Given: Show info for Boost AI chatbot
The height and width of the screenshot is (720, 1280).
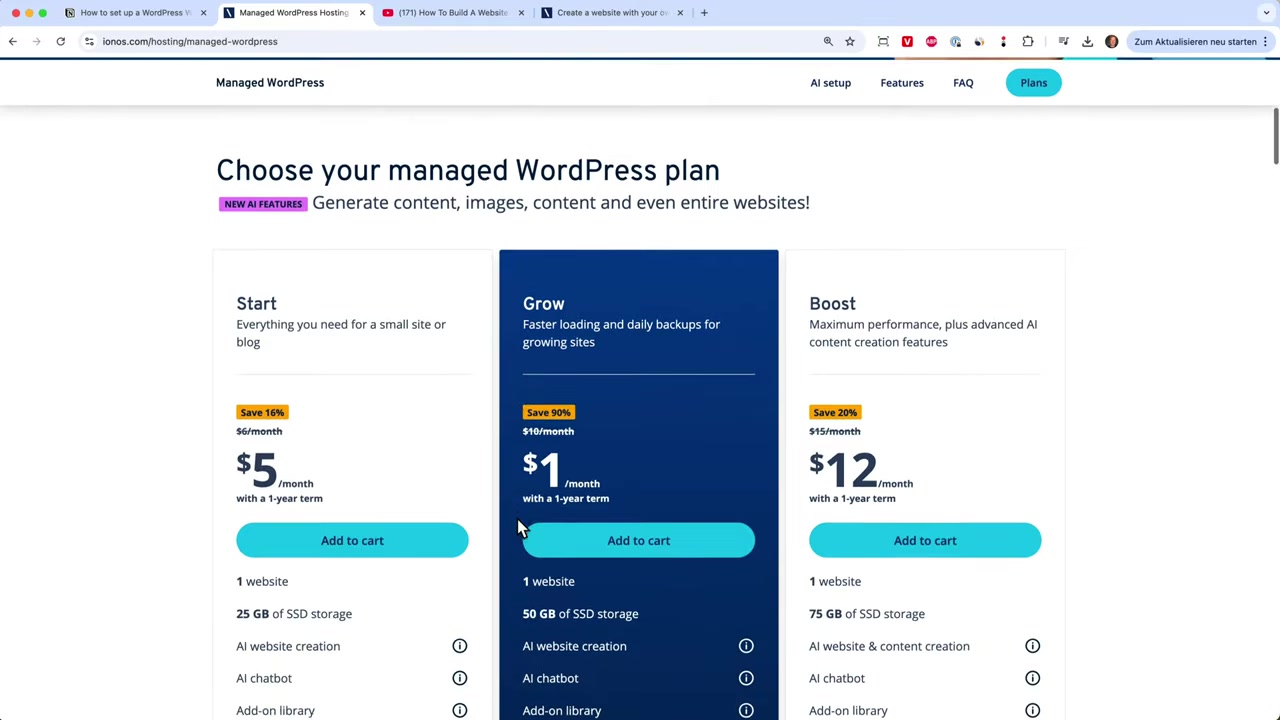Looking at the screenshot, I should (x=1032, y=678).
